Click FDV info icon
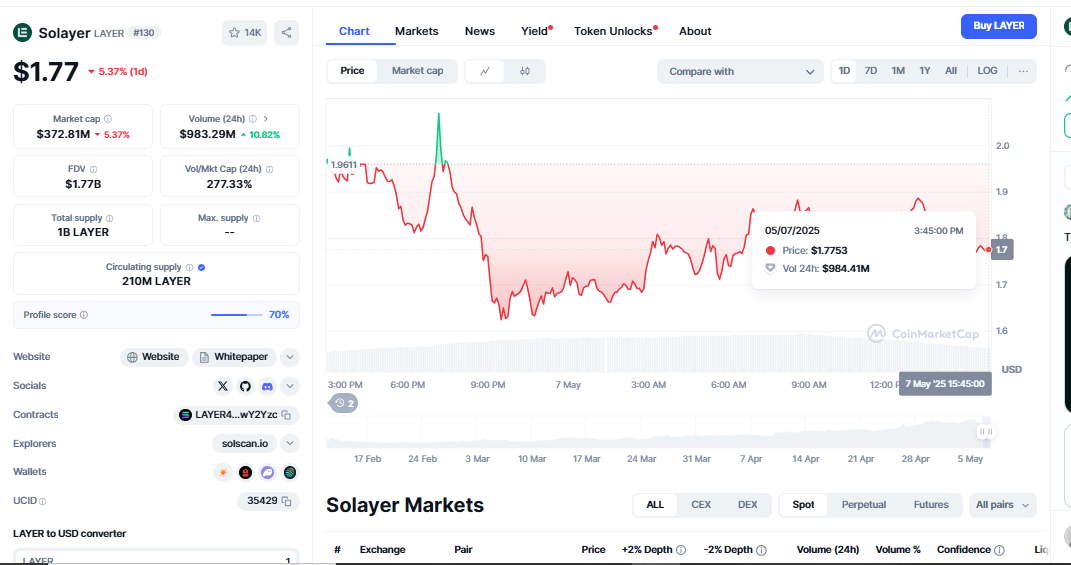 pos(94,169)
